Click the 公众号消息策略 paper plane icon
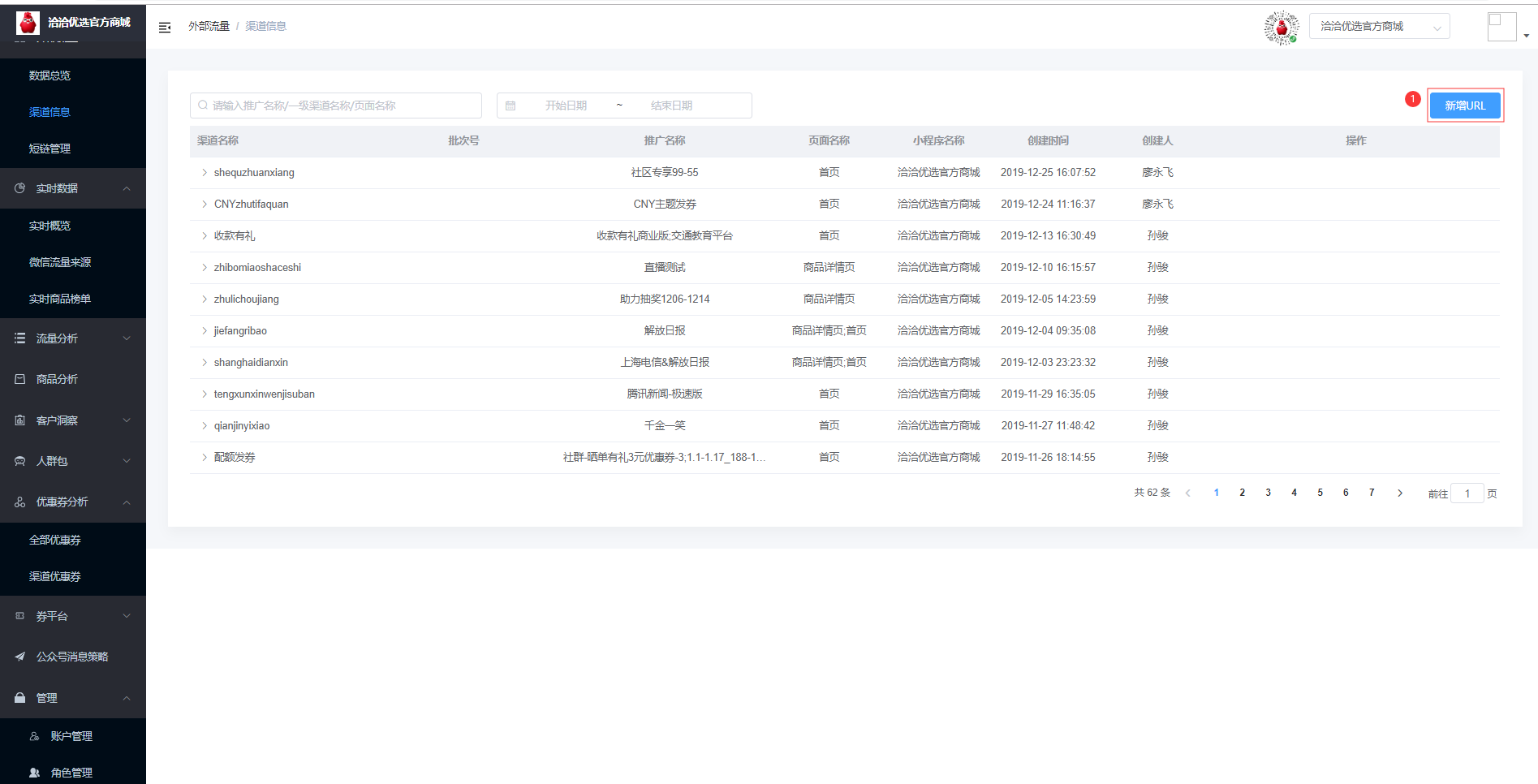 pos(20,657)
